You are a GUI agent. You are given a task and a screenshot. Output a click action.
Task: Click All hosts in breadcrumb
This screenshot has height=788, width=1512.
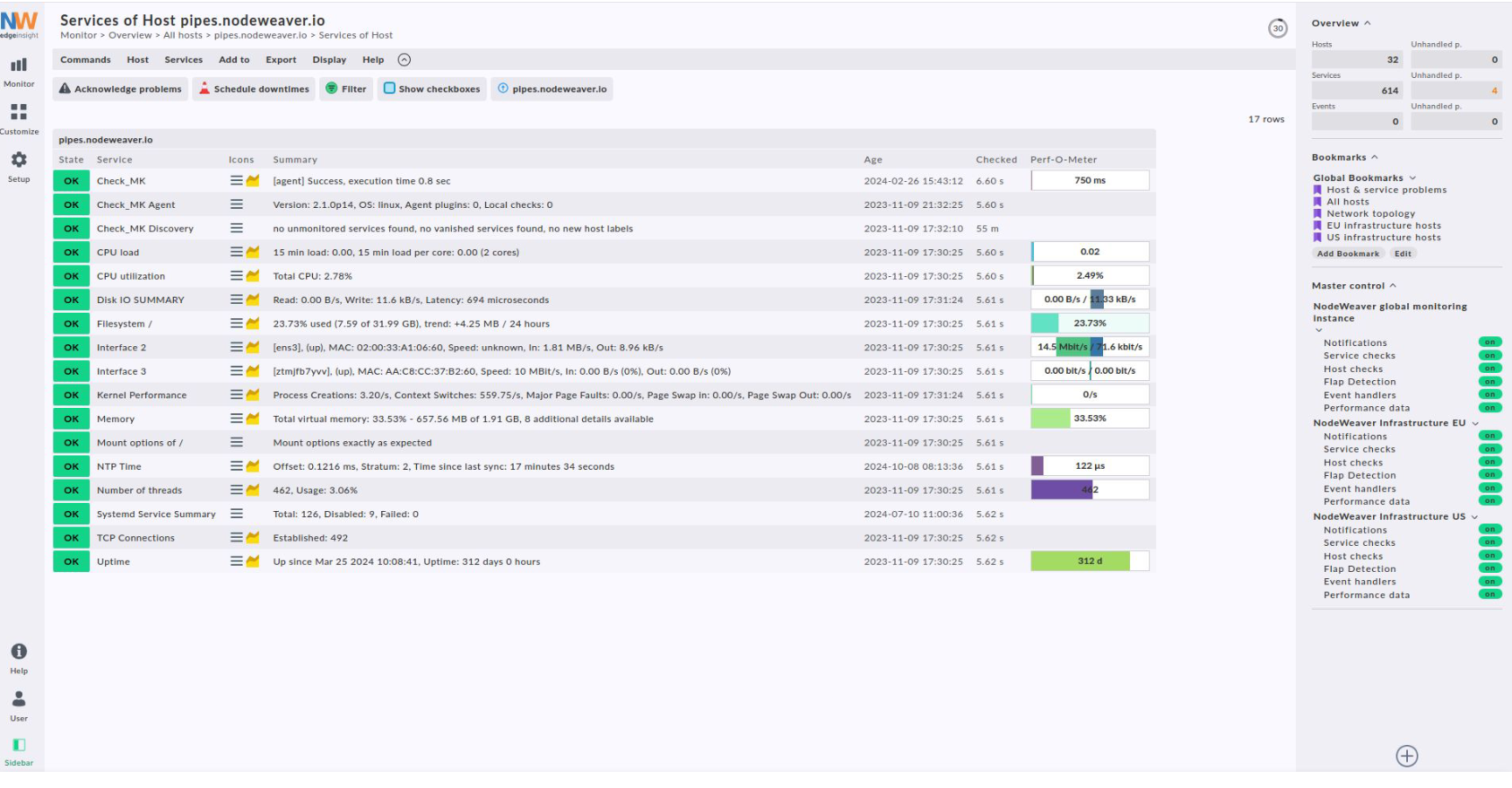[x=183, y=35]
